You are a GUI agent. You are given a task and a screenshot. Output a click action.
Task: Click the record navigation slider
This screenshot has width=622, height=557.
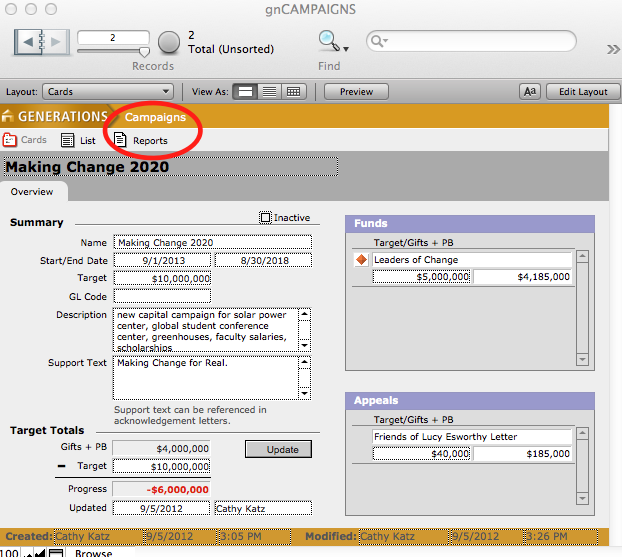(112, 51)
